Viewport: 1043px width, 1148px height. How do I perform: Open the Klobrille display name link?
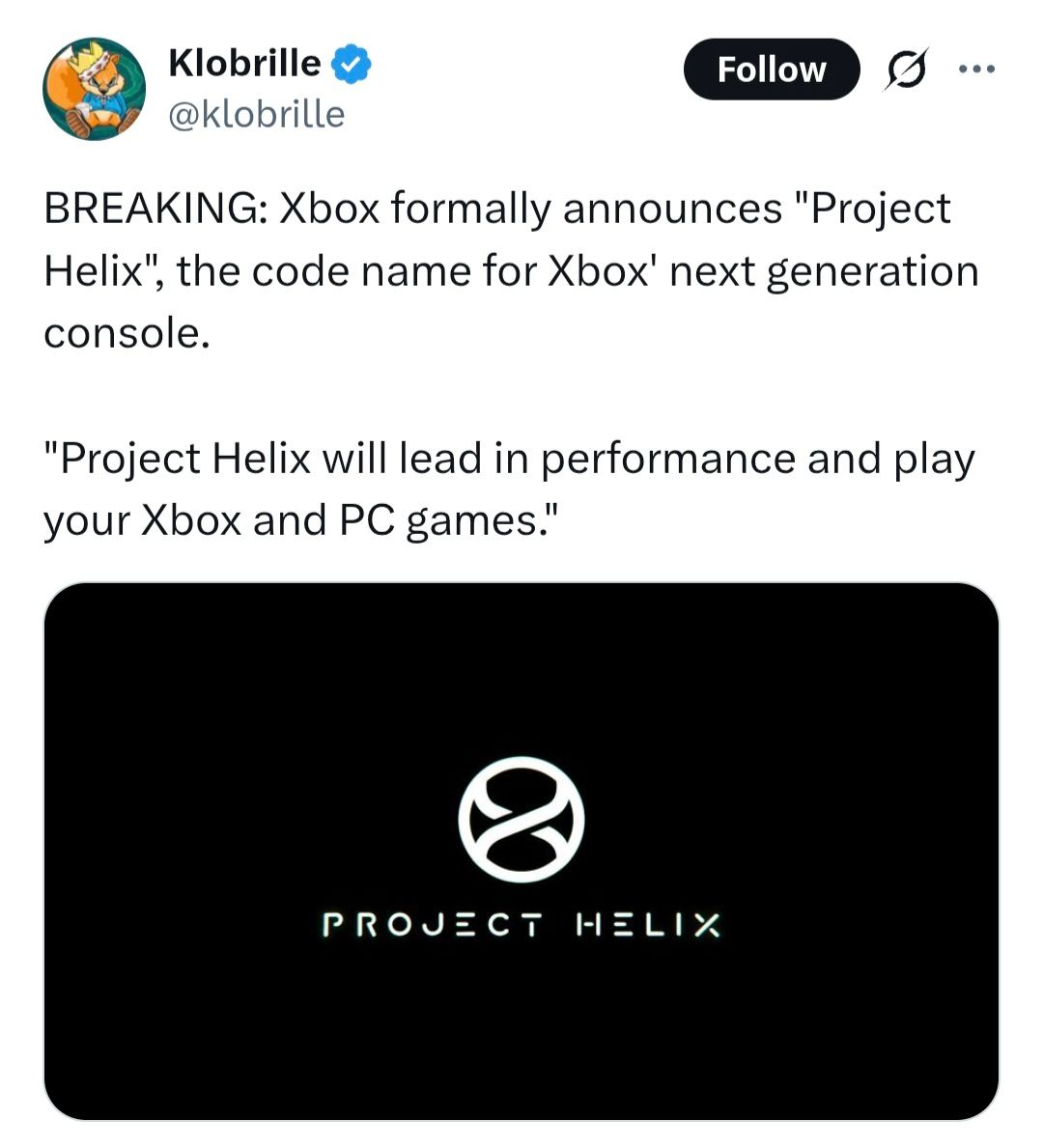244,64
